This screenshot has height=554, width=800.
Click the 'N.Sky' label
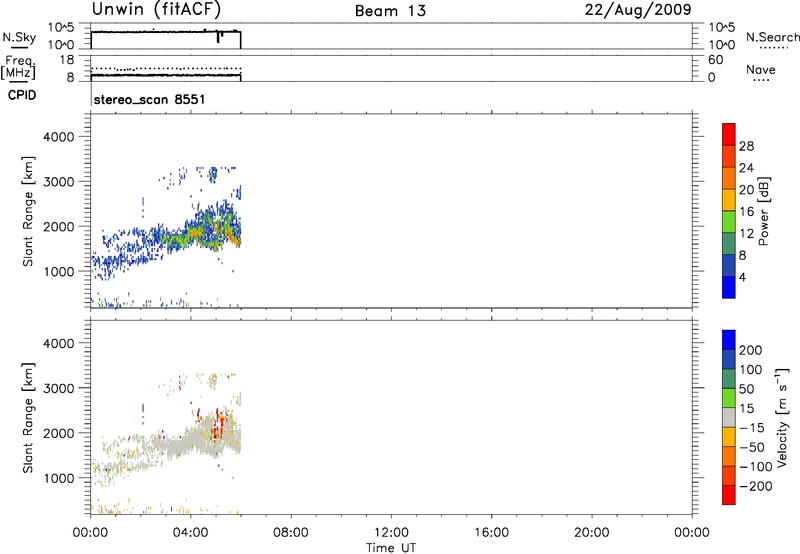[x=19, y=37]
